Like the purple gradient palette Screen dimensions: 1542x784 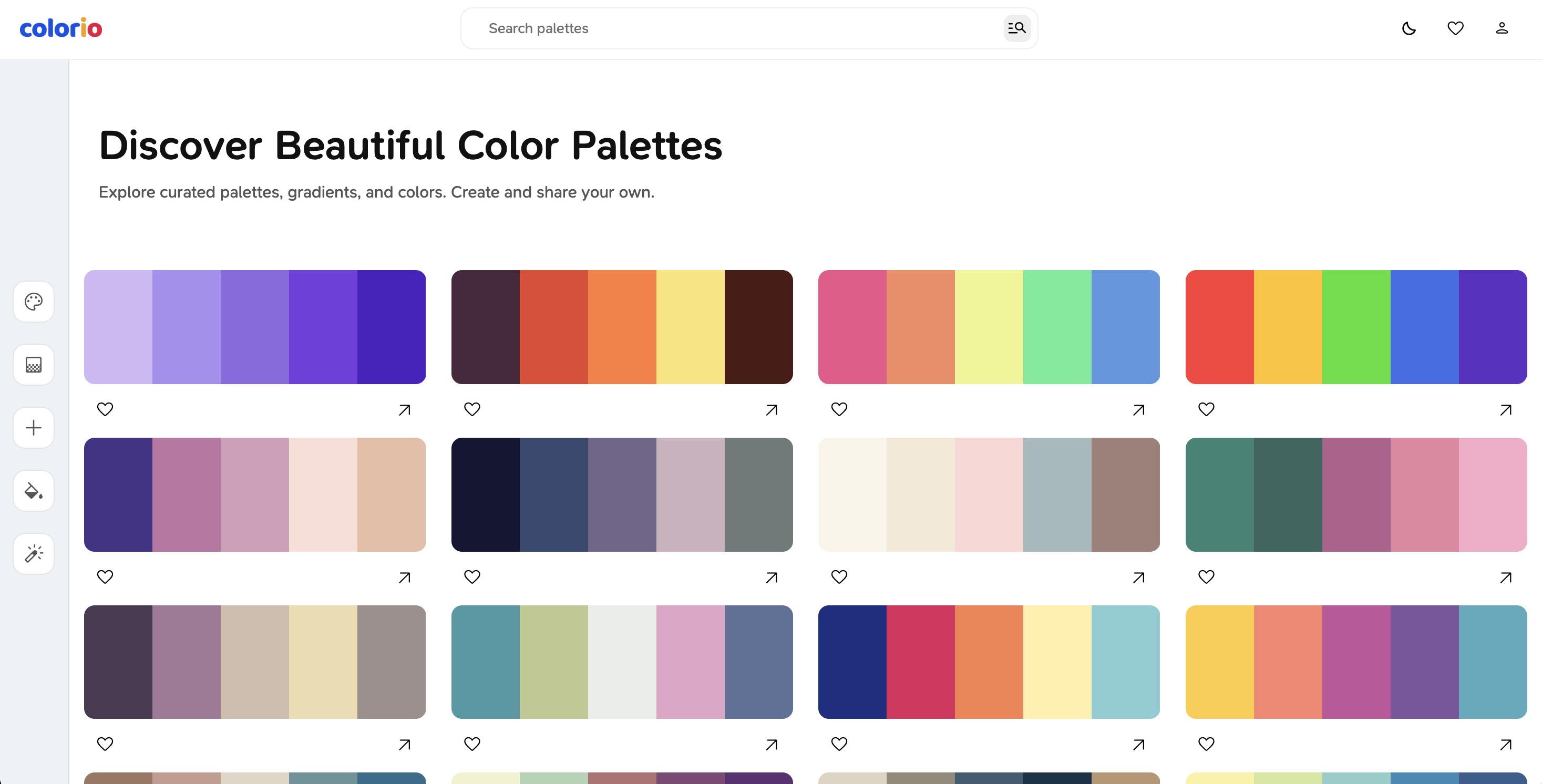pyautogui.click(x=105, y=409)
